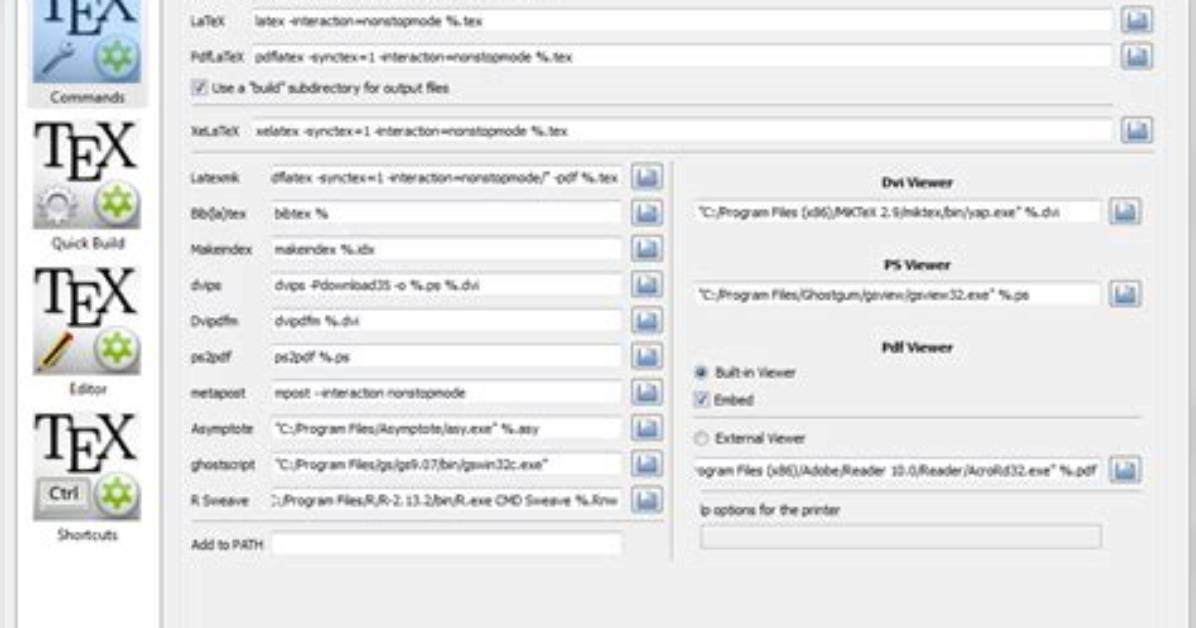The image size is (1196, 628).
Task: Browse for the Dvi Viewer program
Action: click(x=1125, y=212)
